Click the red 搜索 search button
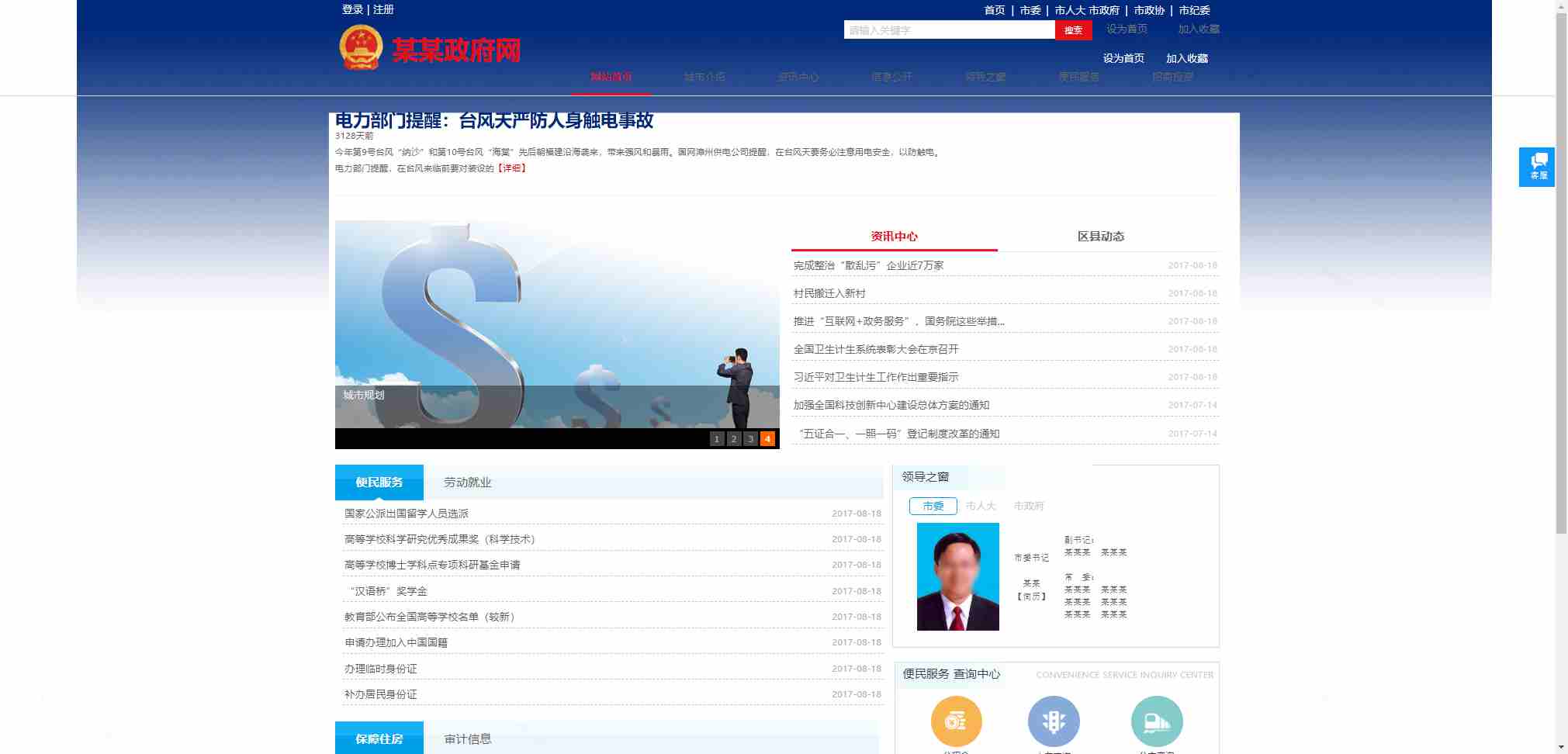 click(x=1073, y=30)
